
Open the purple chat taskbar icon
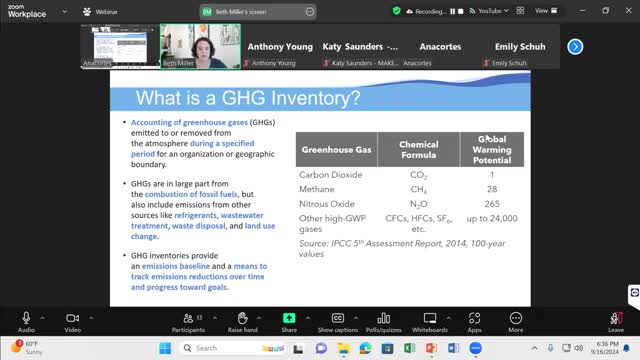pos(321,348)
